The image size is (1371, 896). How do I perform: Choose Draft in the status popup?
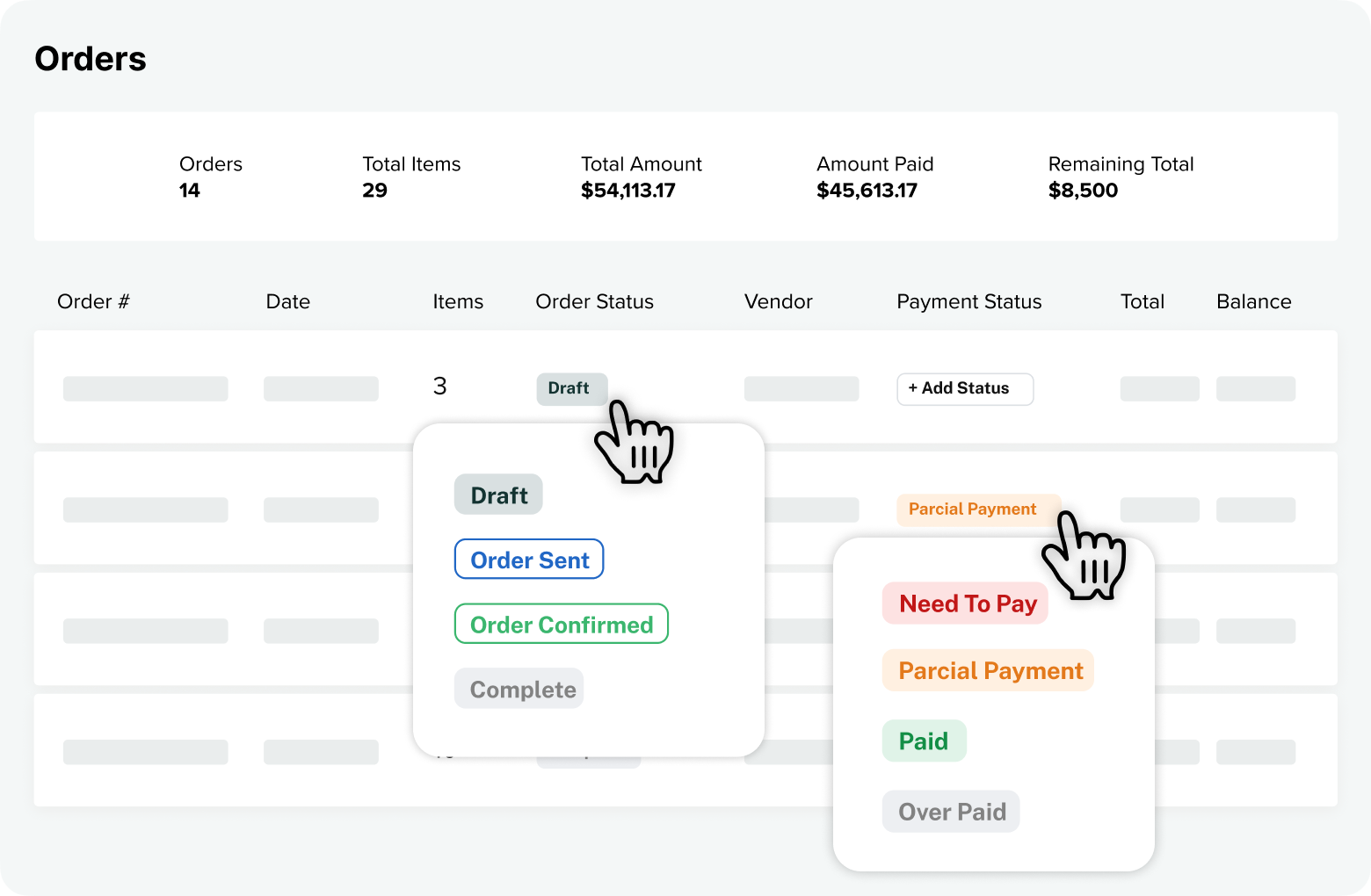click(x=497, y=495)
